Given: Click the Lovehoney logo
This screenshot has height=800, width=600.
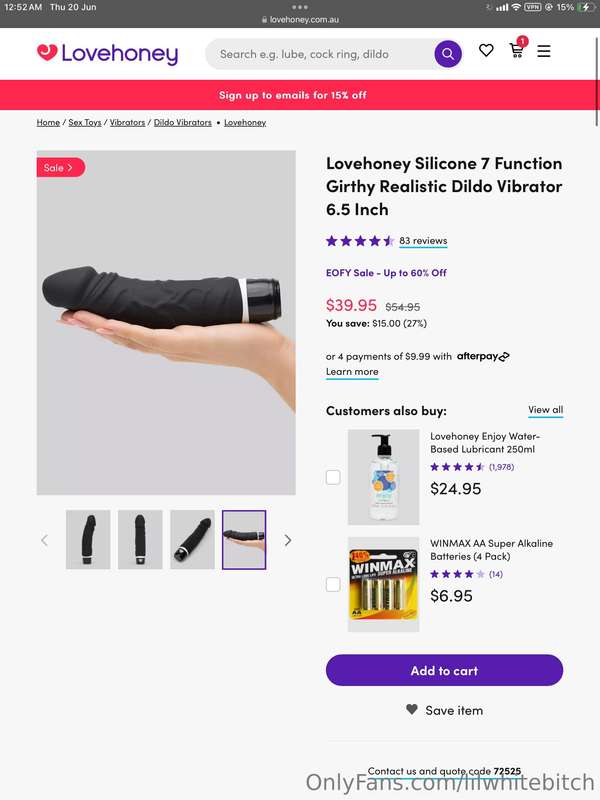Looking at the screenshot, I should (x=108, y=54).
